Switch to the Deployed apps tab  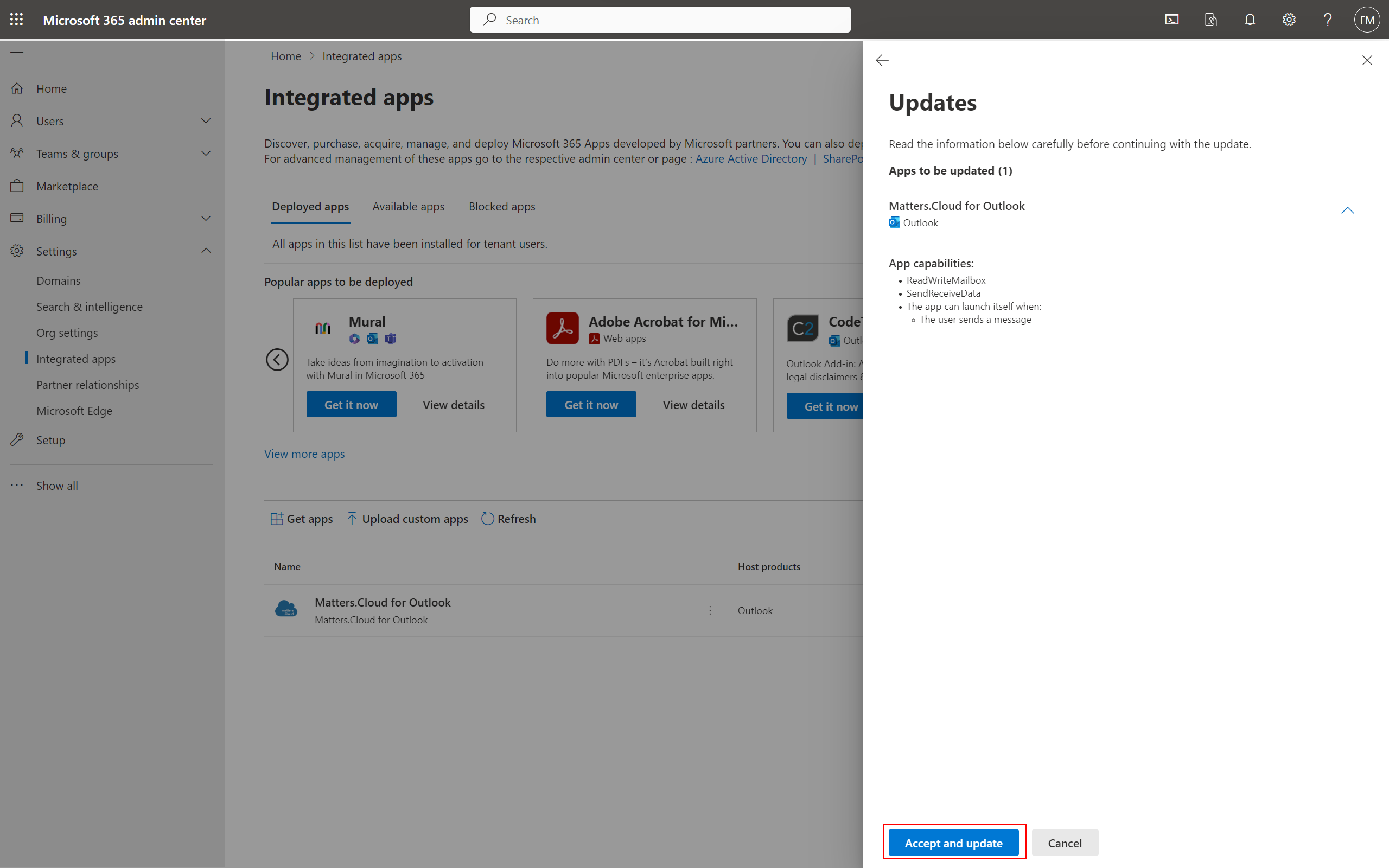click(310, 207)
